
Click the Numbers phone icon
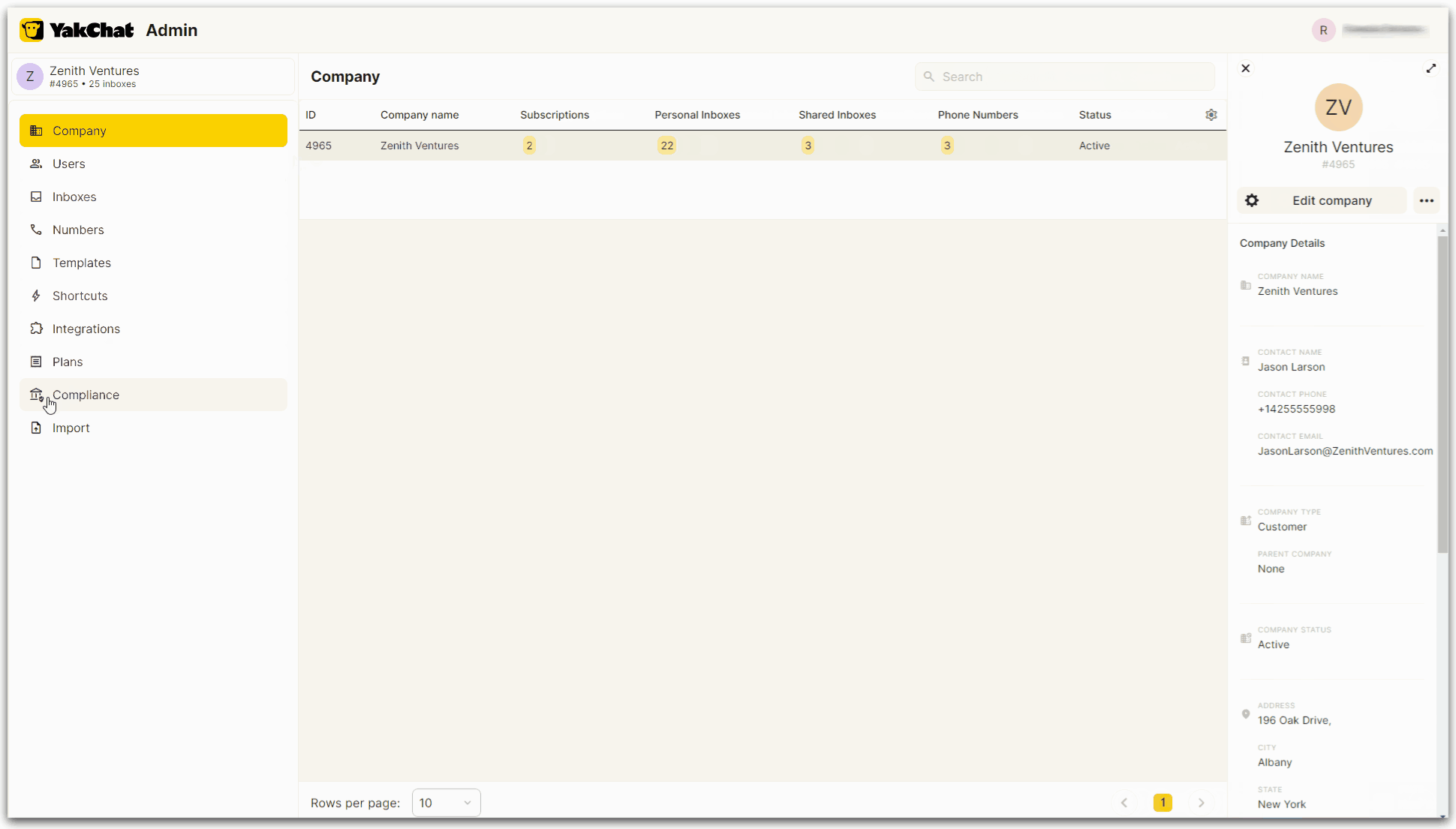pyautogui.click(x=36, y=230)
